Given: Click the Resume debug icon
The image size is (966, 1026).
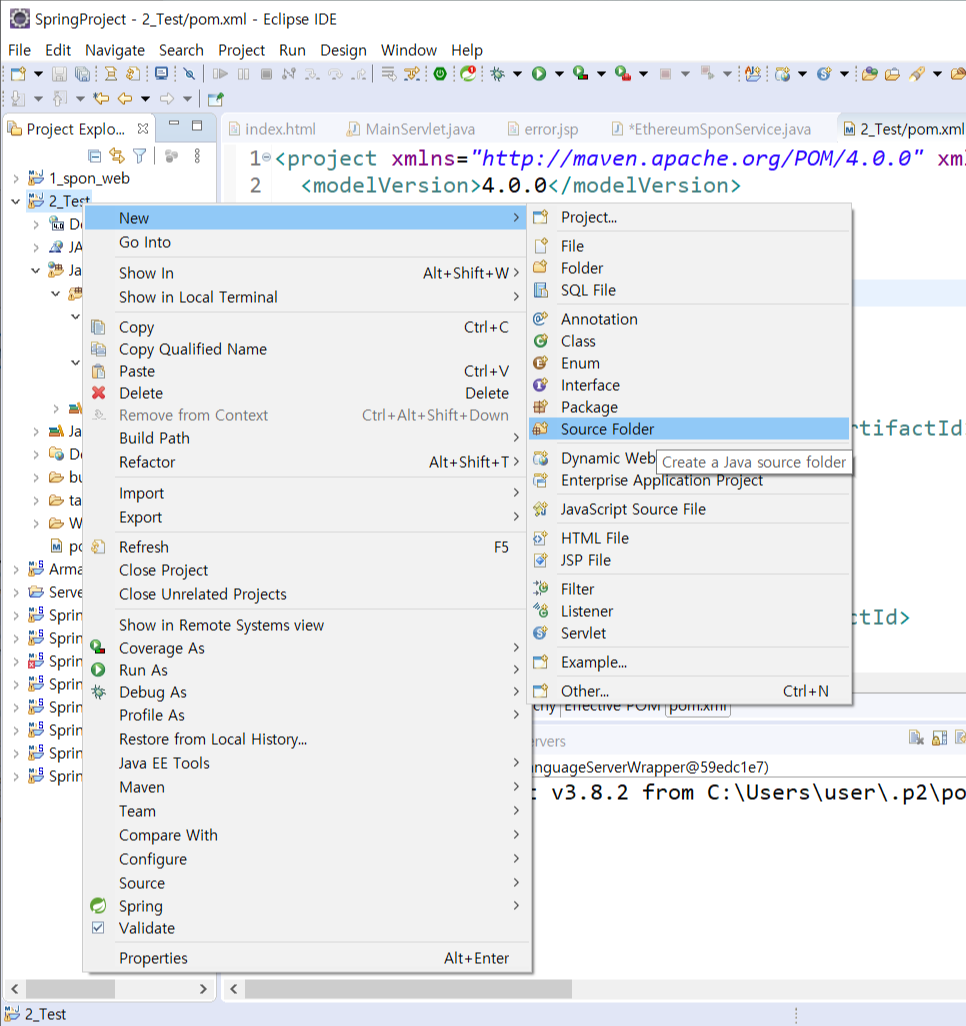Looking at the screenshot, I should [220, 74].
